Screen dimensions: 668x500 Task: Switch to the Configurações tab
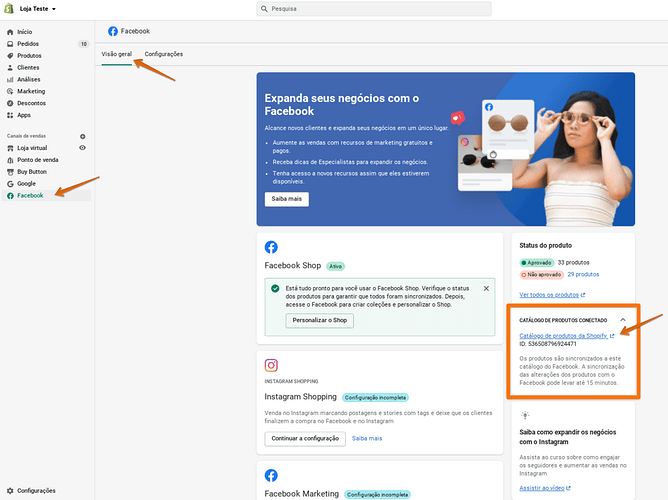[164, 55]
